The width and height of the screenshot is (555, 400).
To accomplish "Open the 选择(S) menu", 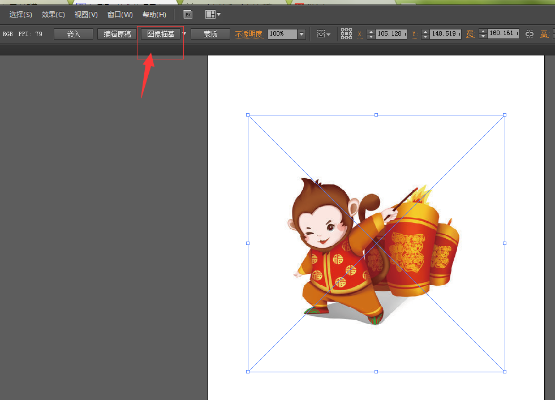I will coord(21,15).
